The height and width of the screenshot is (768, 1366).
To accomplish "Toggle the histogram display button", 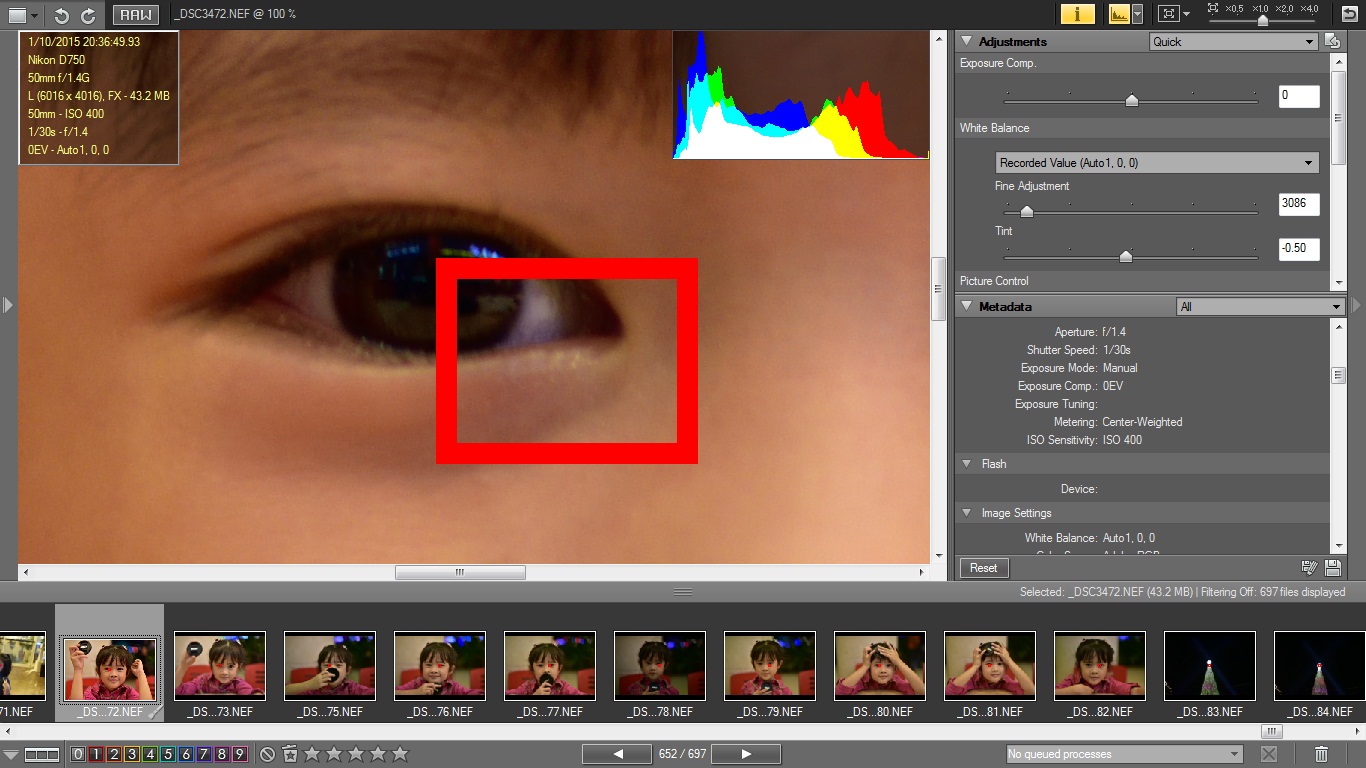I will pyautogui.click(x=1119, y=14).
